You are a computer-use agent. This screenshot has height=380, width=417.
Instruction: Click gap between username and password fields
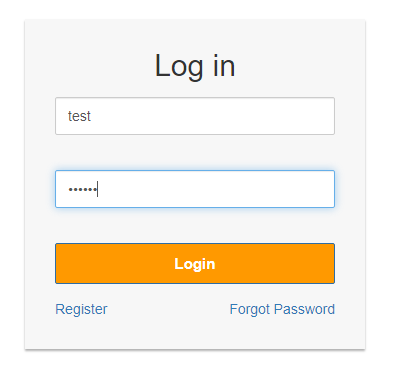click(x=195, y=152)
